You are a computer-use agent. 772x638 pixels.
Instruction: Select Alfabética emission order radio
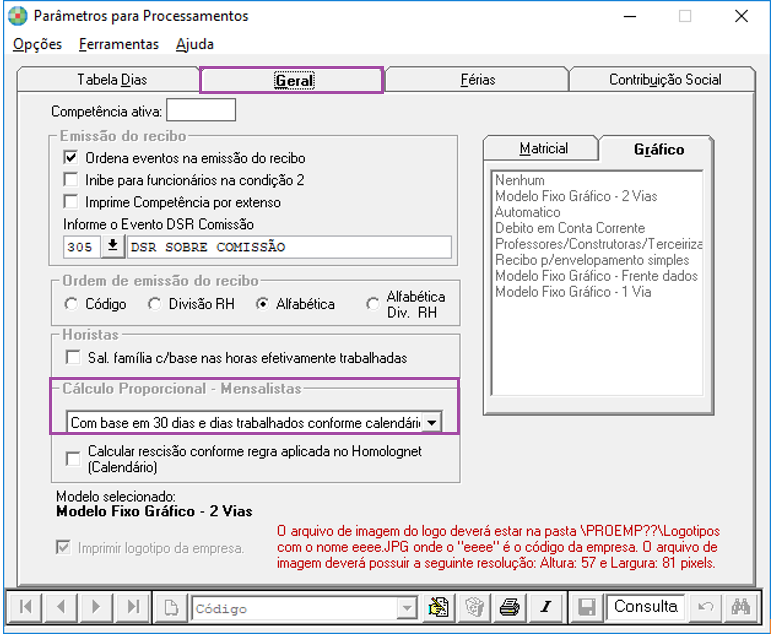pos(262,304)
